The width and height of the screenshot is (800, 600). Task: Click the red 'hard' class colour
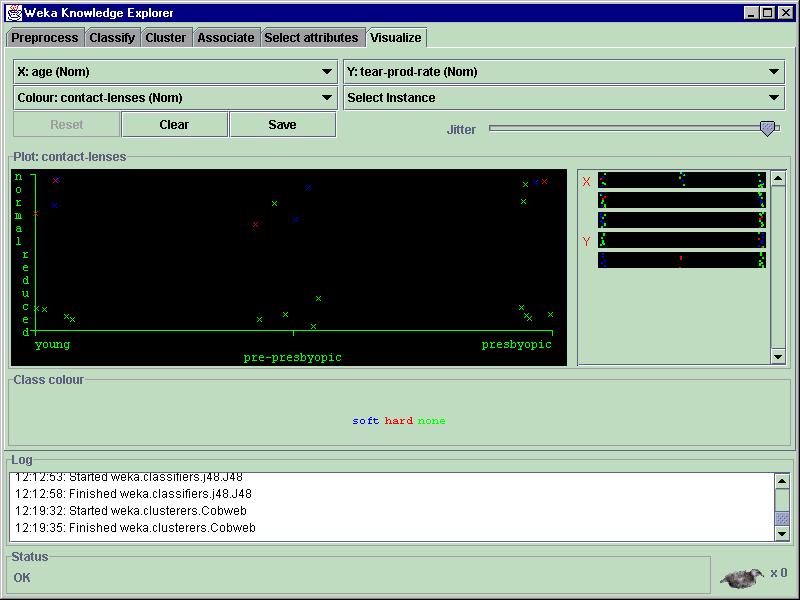tap(398, 421)
